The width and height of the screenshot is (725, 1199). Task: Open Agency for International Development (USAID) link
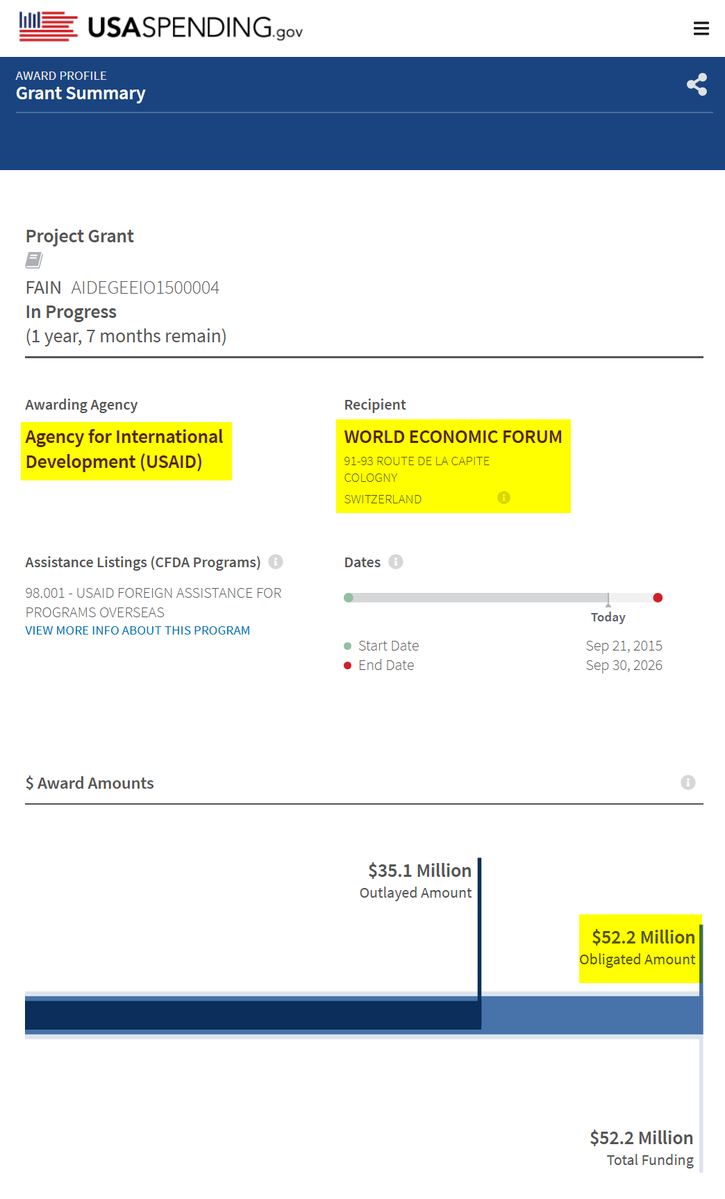coord(124,449)
